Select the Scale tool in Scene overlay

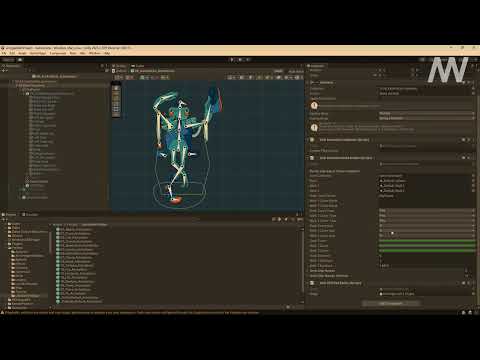click(x=116, y=104)
